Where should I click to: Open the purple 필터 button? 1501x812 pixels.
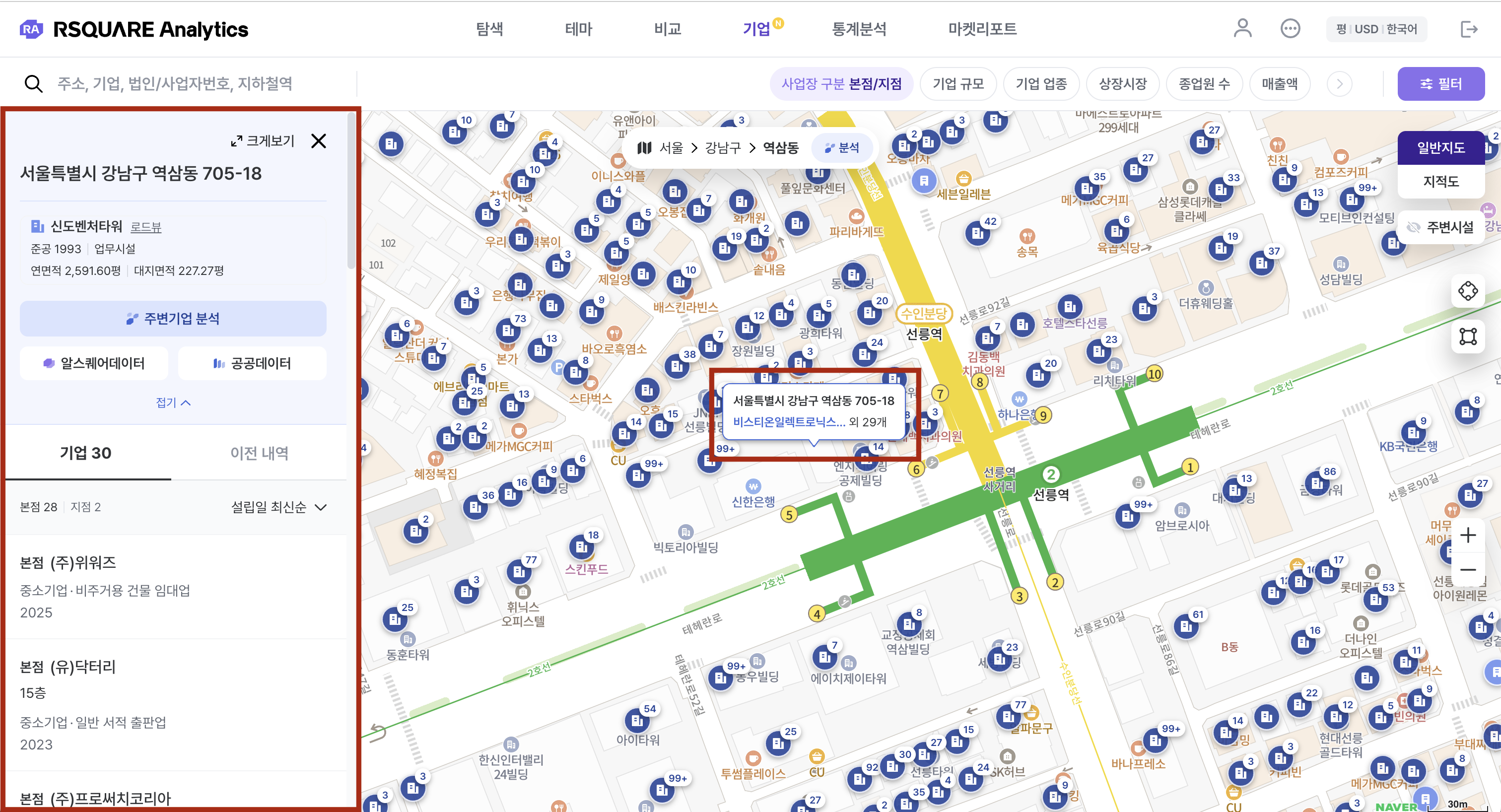click(1440, 84)
